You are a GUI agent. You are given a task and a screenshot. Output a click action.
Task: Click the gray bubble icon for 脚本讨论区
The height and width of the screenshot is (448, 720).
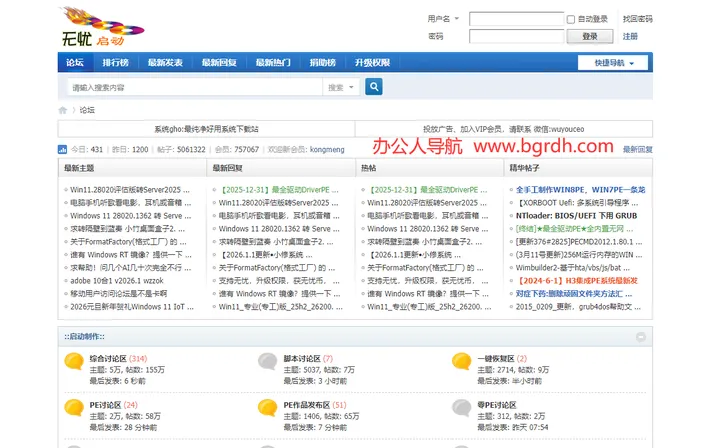point(268,362)
